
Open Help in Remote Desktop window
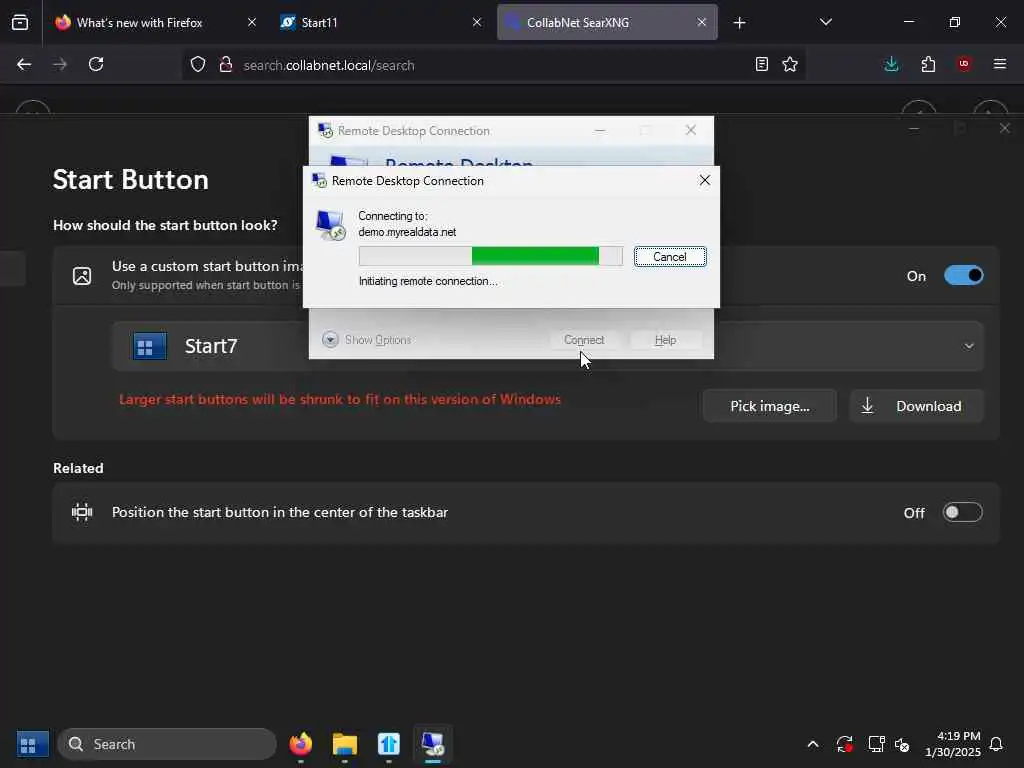pyautogui.click(x=665, y=340)
